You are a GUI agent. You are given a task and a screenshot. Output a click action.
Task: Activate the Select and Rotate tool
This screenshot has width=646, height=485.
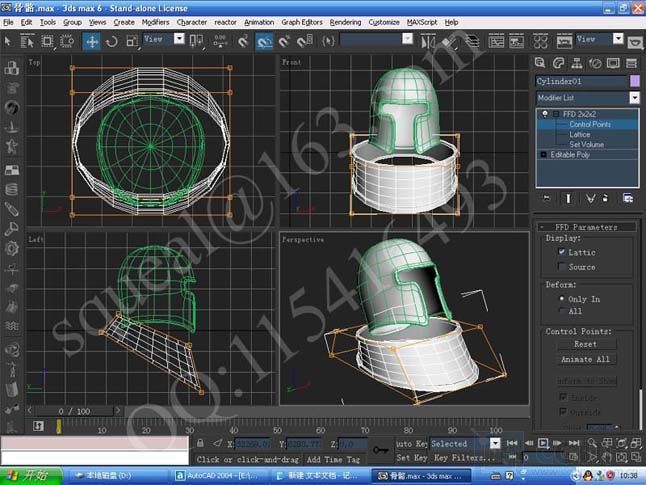pyautogui.click(x=112, y=41)
